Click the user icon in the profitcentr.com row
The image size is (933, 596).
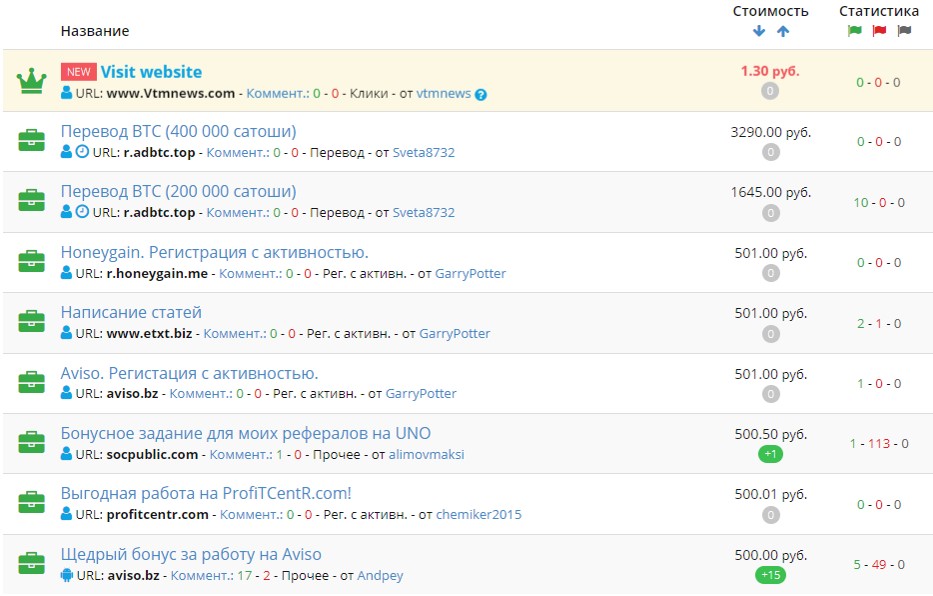tap(67, 514)
